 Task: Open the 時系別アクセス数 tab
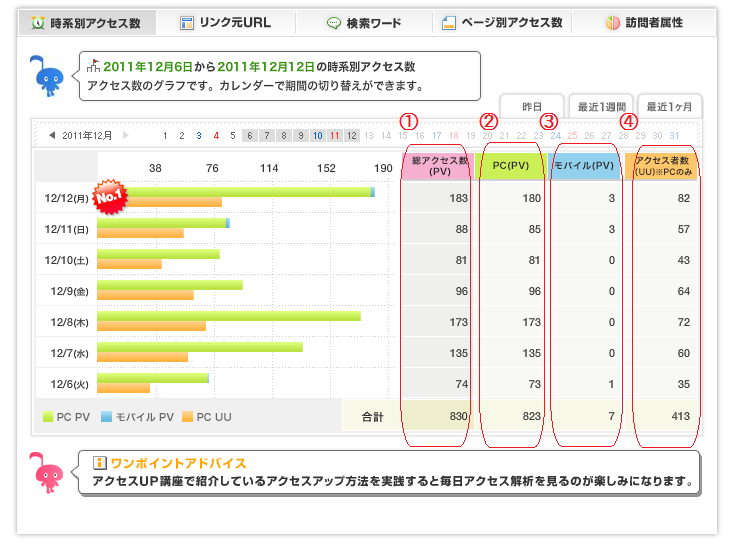tap(87, 23)
